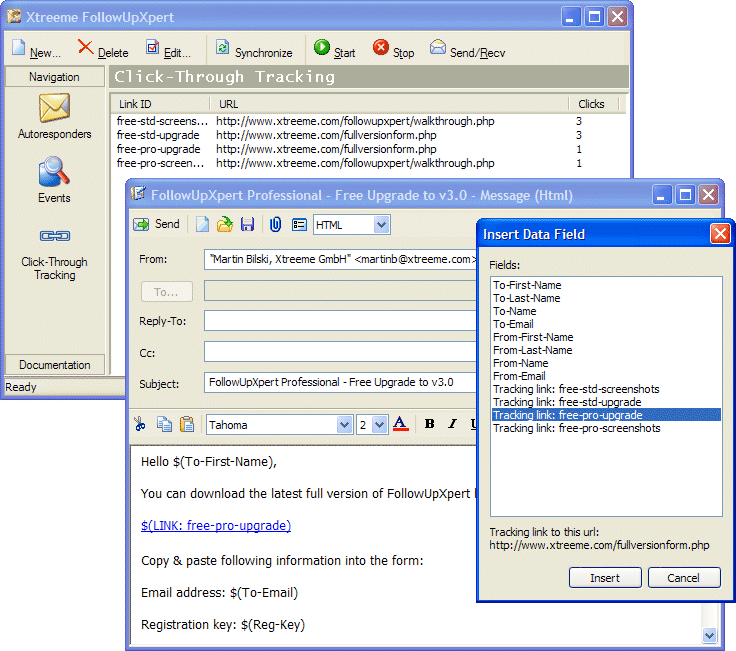
Task: Select the free-pro-screen... tracking row
Action: point(368,163)
